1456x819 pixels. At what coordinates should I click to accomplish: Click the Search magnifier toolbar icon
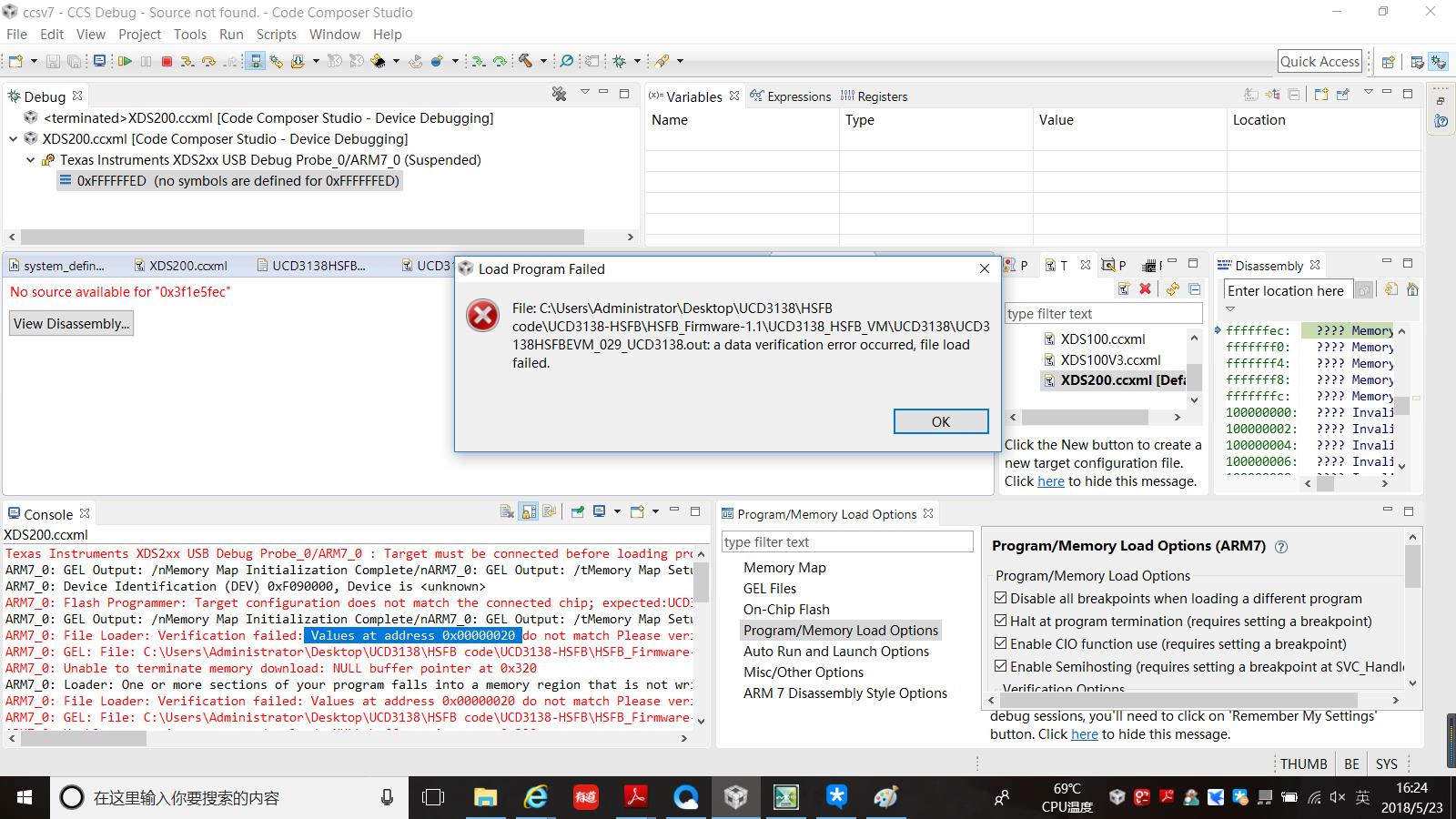point(566,61)
